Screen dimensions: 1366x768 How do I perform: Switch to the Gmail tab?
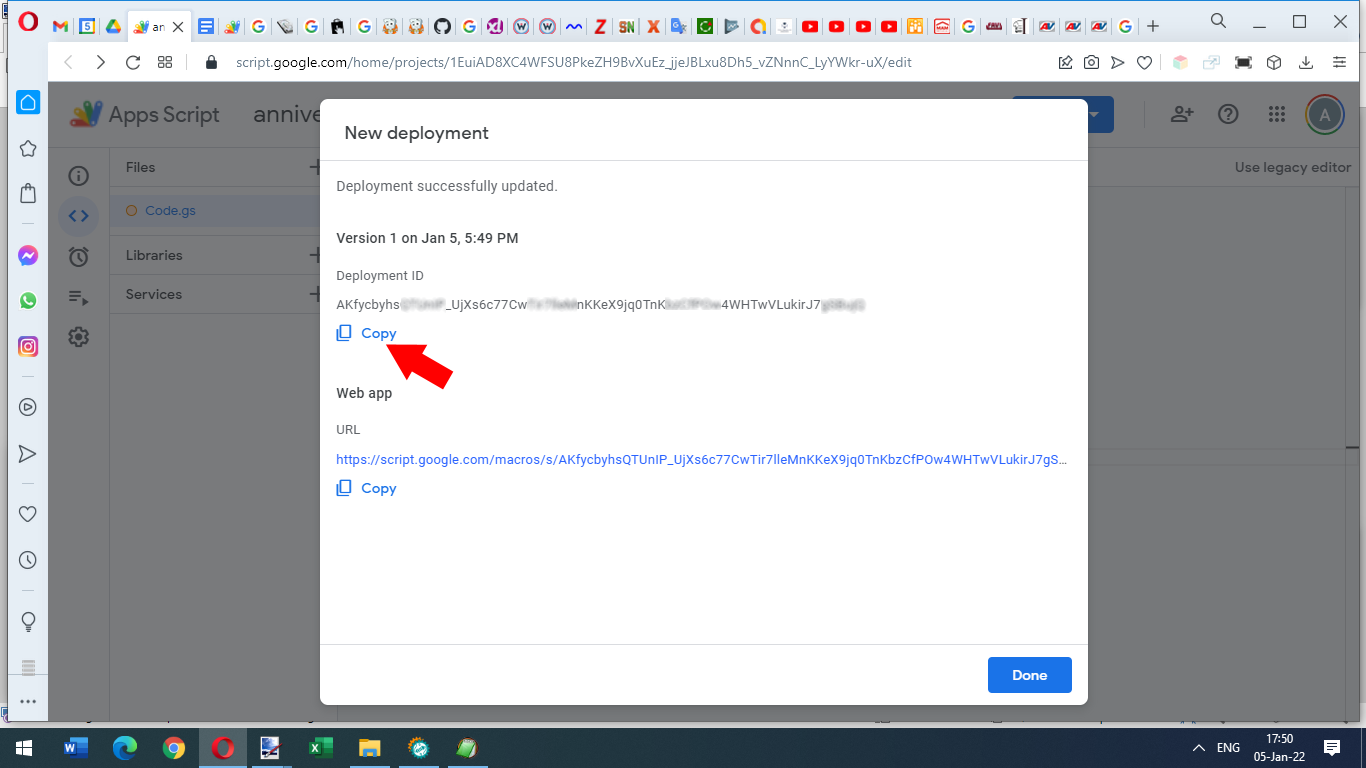[60, 27]
